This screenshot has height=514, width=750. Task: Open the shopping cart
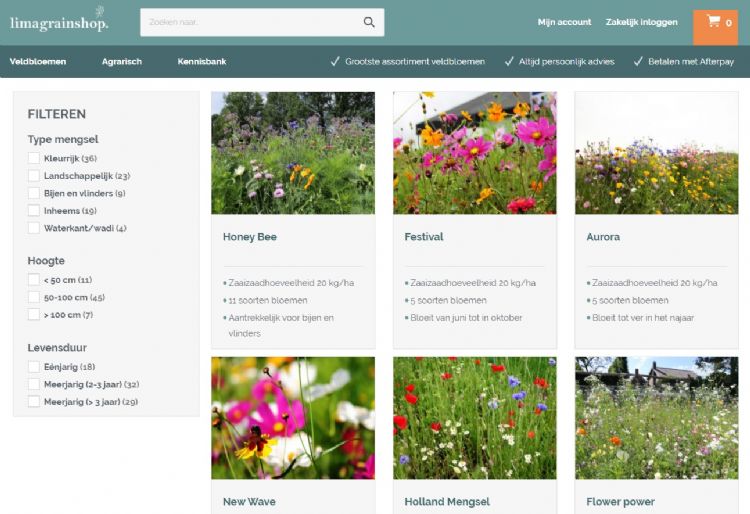click(715, 22)
